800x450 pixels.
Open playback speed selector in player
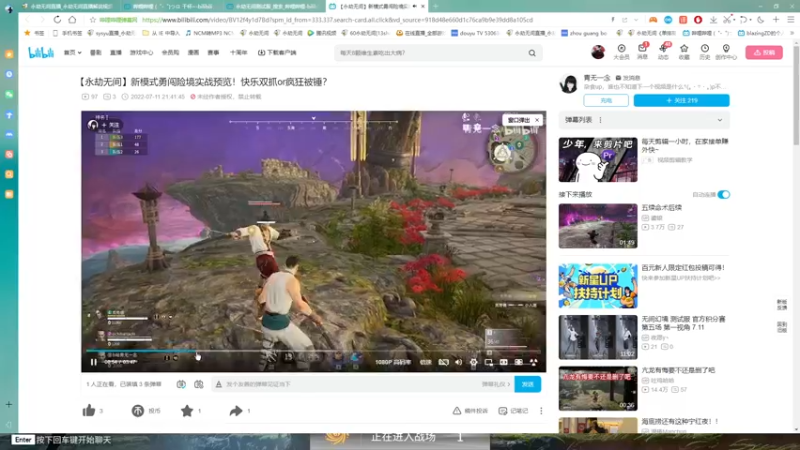click(426, 362)
